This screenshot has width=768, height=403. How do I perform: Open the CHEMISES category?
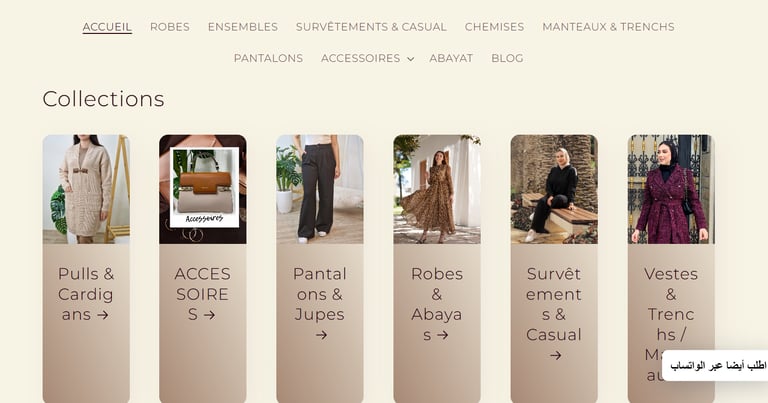(x=494, y=27)
